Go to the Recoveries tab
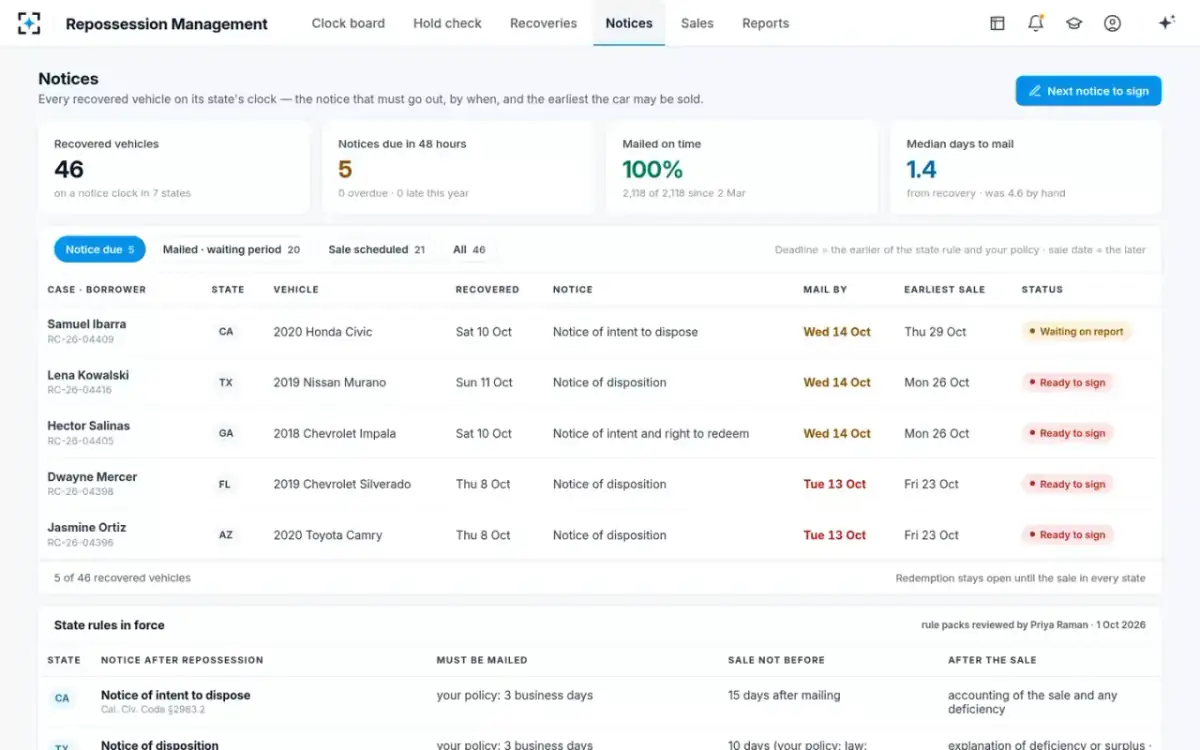The width and height of the screenshot is (1200, 750). [543, 23]
